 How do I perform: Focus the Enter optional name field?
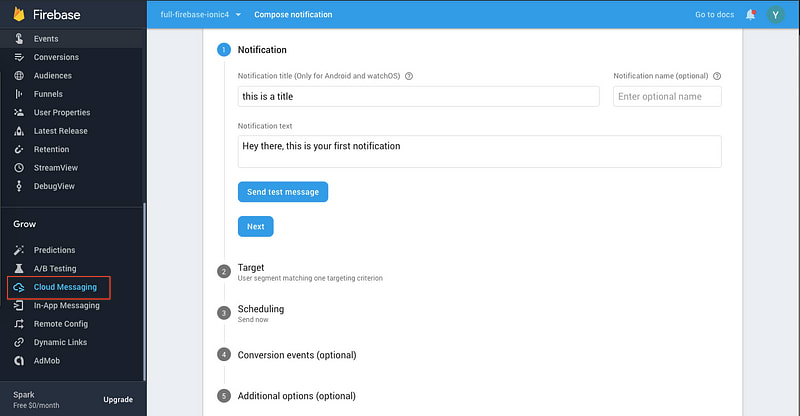click(x=667, y=96)
